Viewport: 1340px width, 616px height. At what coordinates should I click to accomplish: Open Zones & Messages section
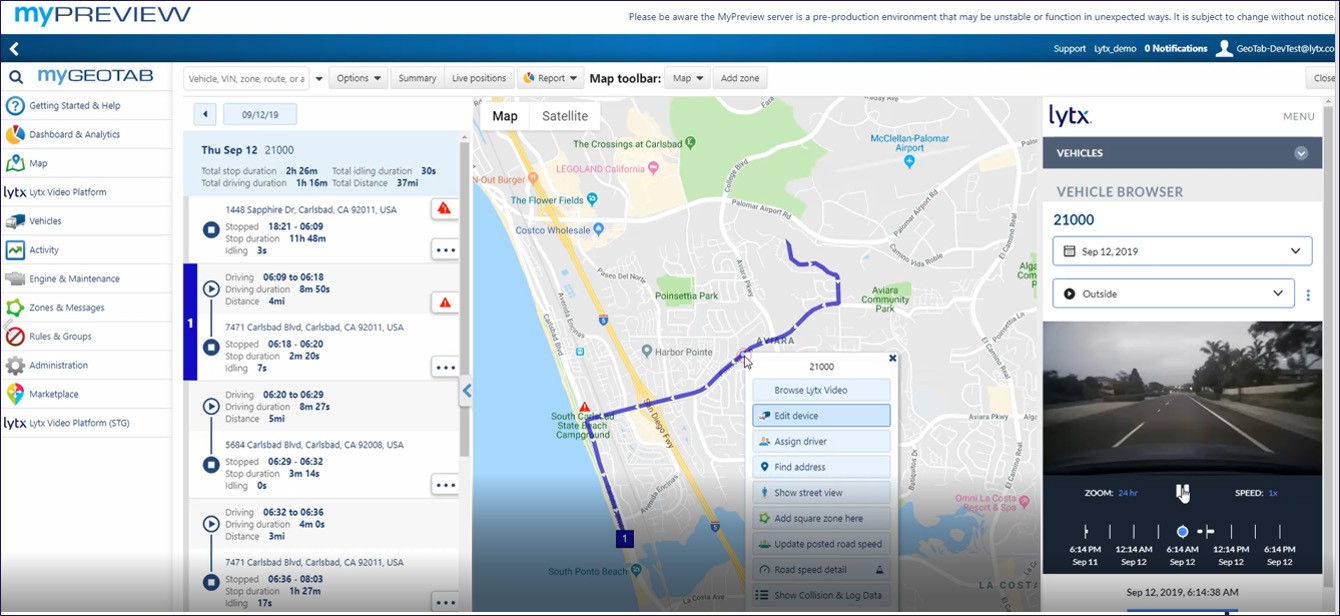[66, 308]
